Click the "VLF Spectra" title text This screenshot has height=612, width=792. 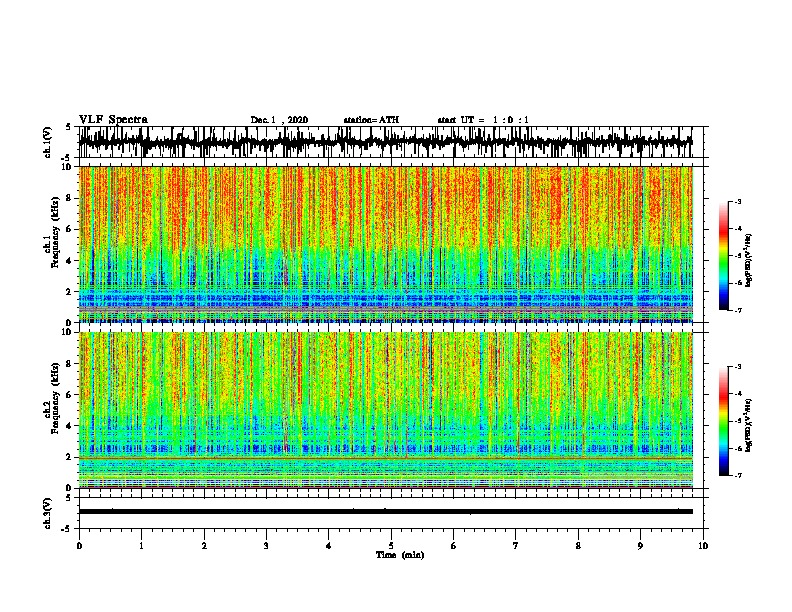113,120
